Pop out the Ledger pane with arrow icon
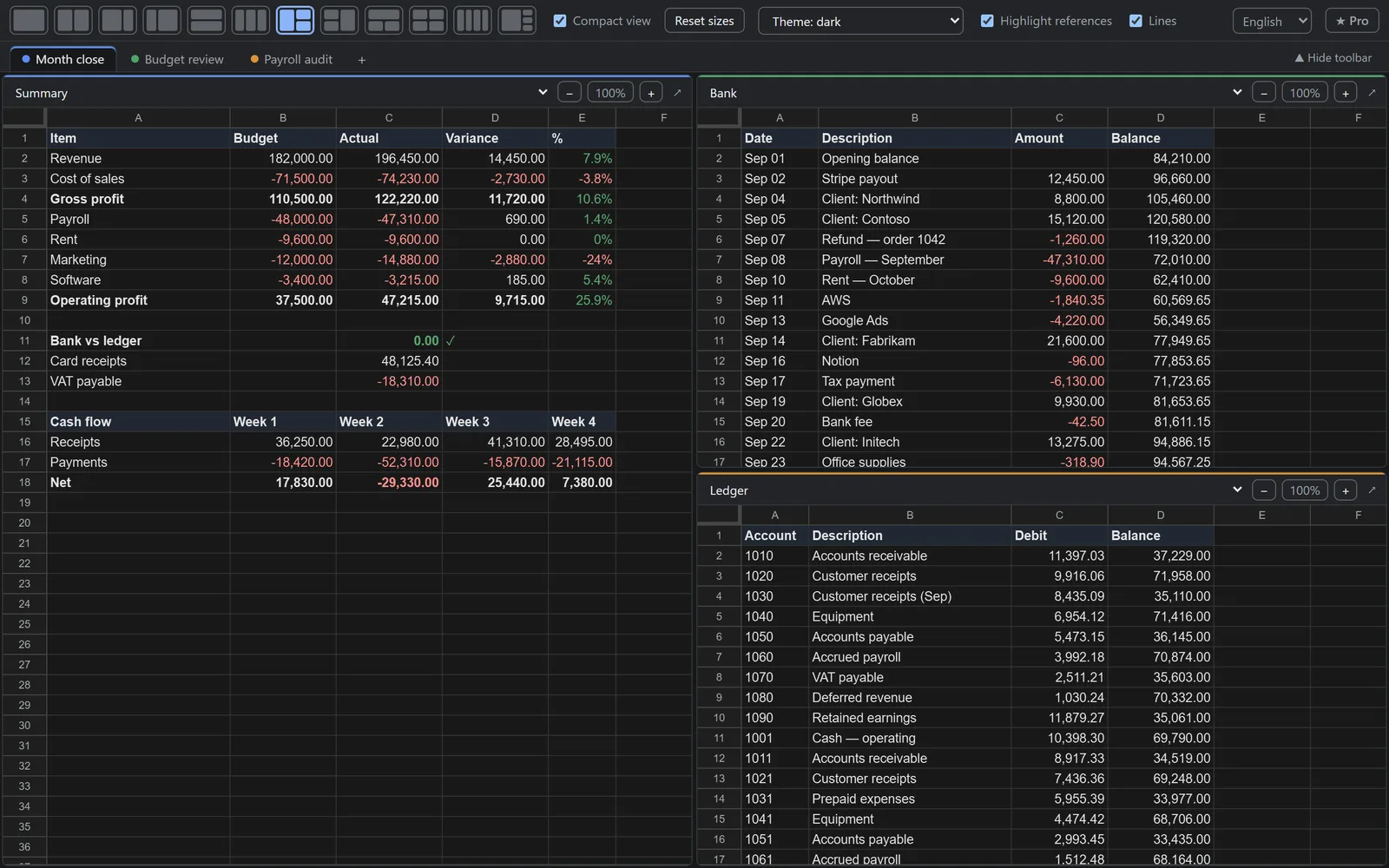1389x868 pixels. point(1372,490)
